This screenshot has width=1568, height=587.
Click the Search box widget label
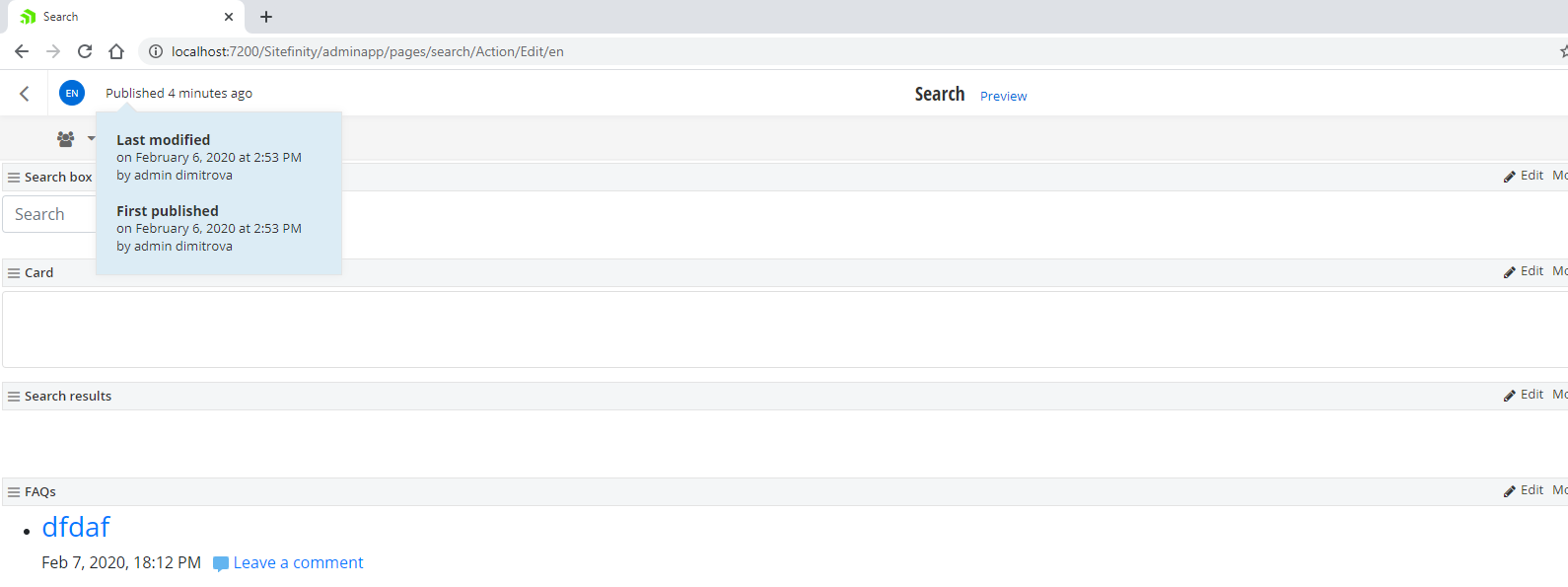58,178
